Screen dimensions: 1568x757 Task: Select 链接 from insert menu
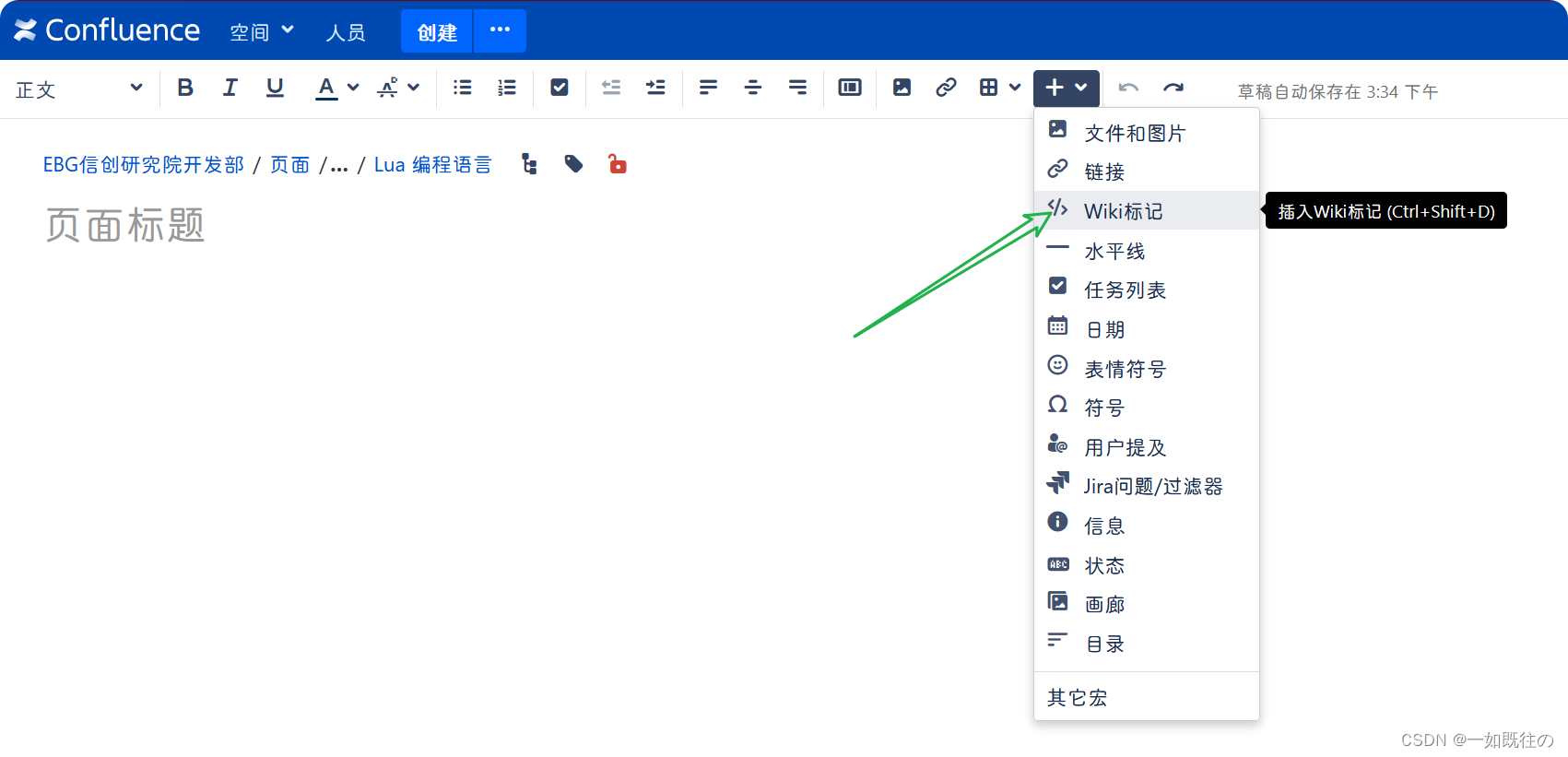(x=1147, y=172)
